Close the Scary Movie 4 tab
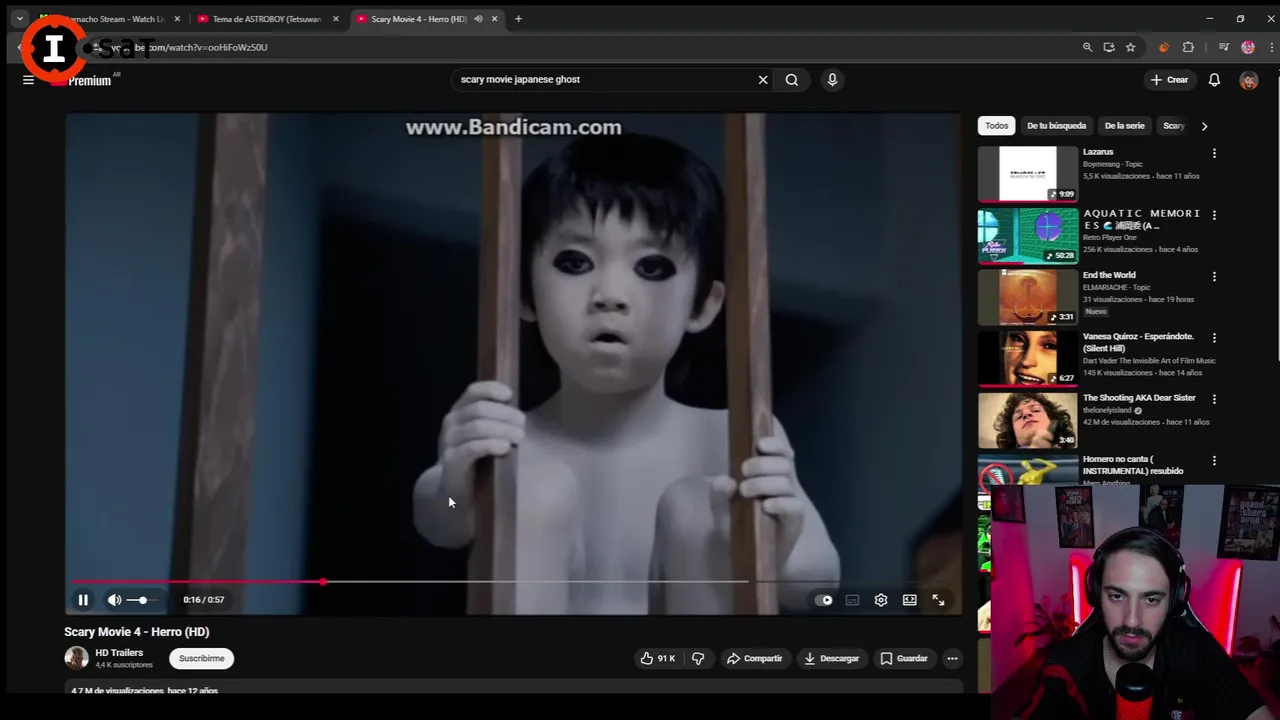The image size is (1280, 720). [x=494, y=19]
